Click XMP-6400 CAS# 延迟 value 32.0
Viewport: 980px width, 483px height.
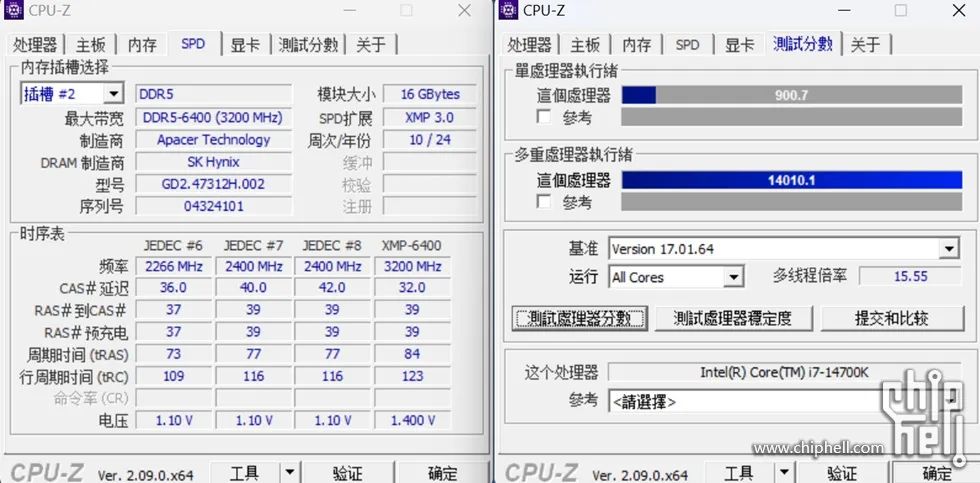point(412,287)
